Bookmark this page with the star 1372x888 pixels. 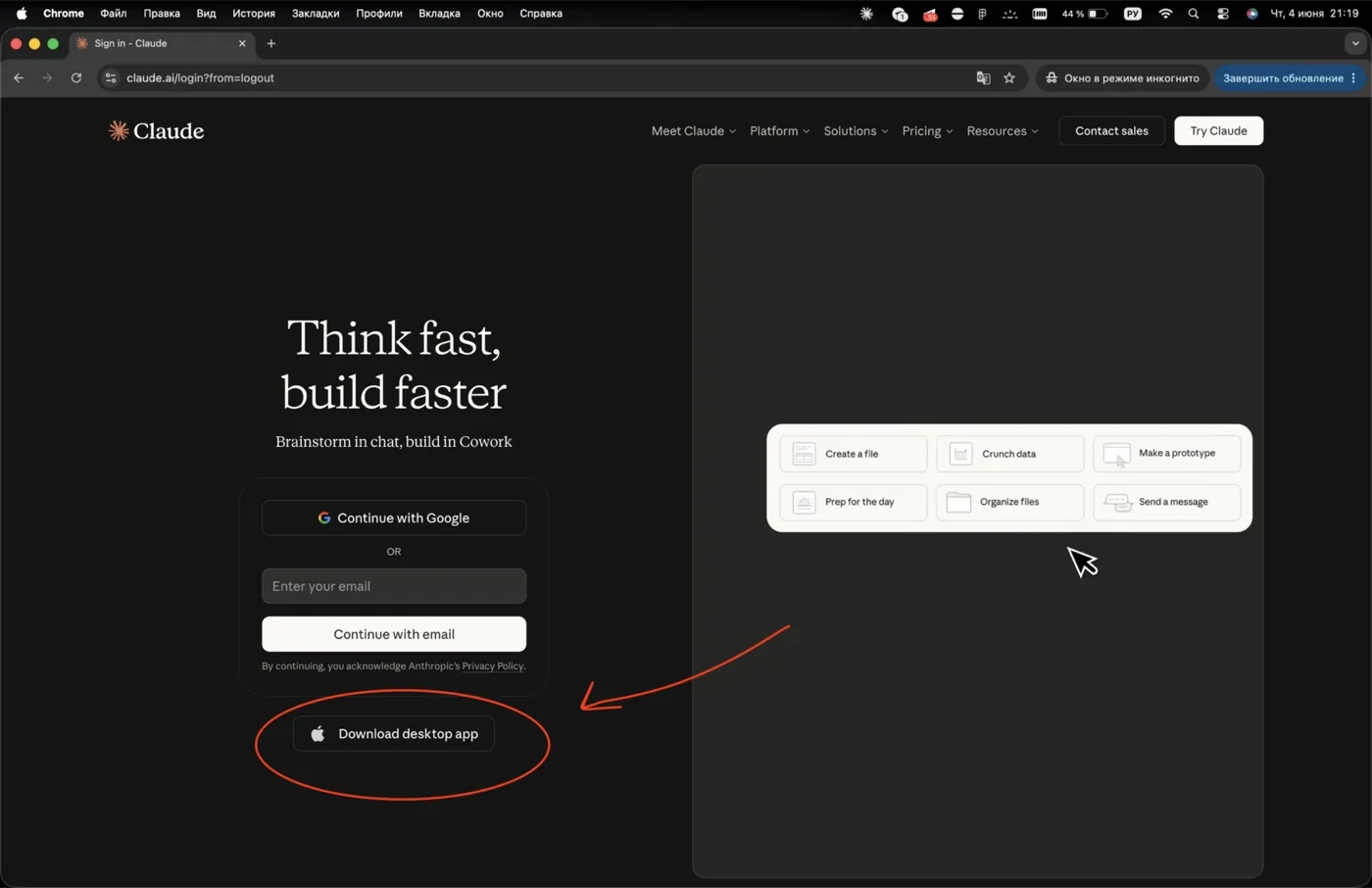pyautogui.click(x=1009, y=77)
